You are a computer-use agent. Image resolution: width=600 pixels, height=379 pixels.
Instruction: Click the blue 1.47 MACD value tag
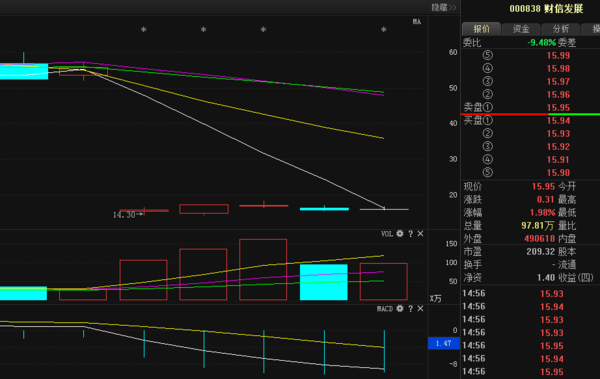[443, 343]
